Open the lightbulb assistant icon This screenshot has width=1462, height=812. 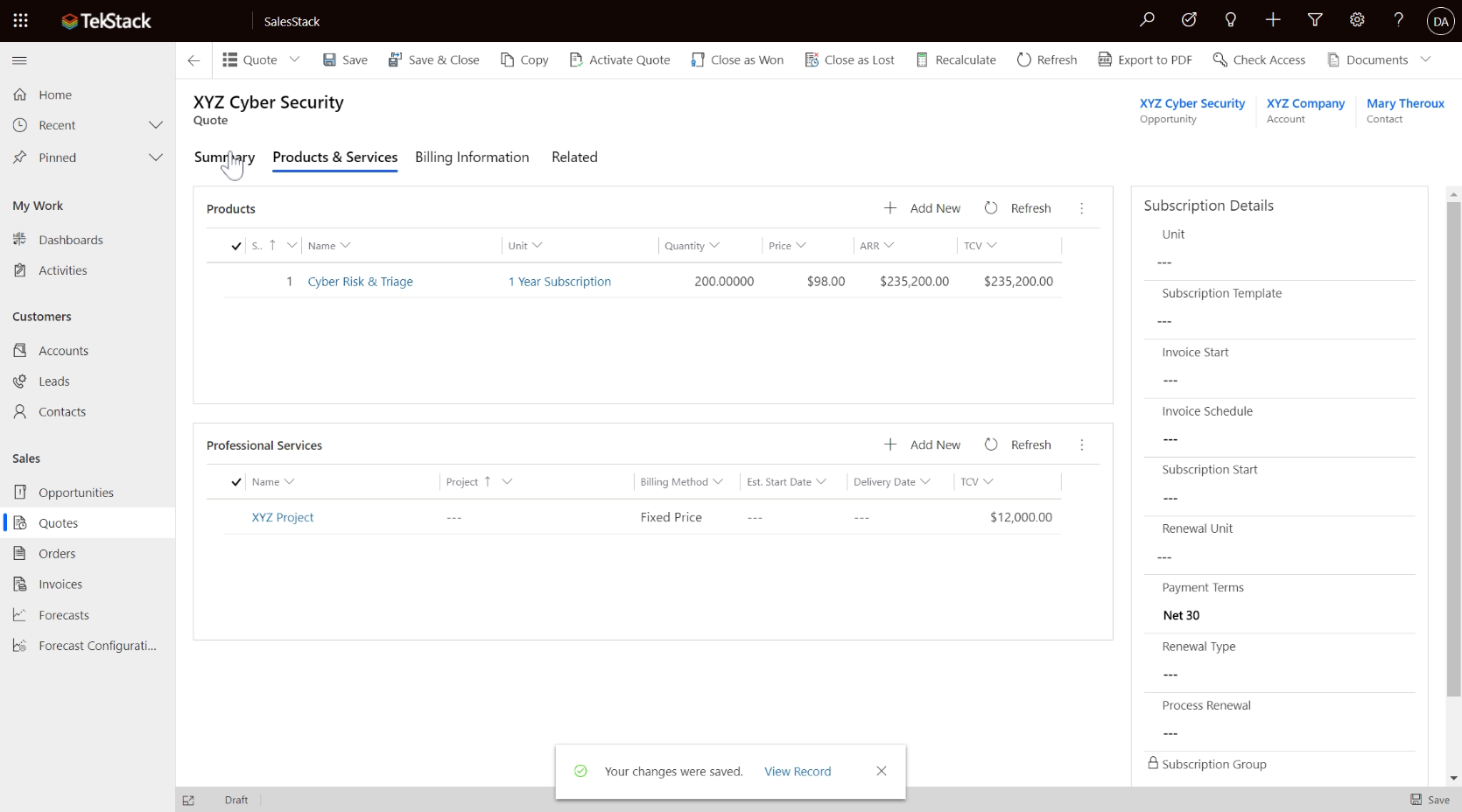coord(1231,20)
